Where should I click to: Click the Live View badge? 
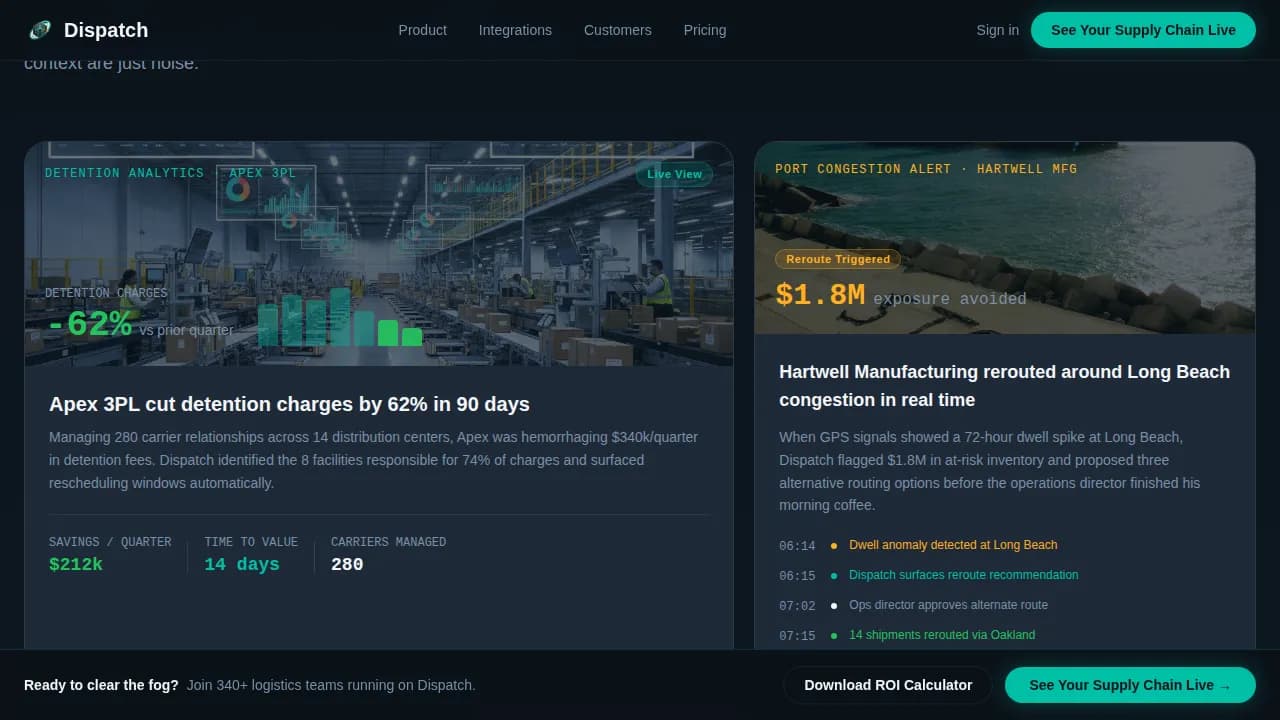point(674,174)
